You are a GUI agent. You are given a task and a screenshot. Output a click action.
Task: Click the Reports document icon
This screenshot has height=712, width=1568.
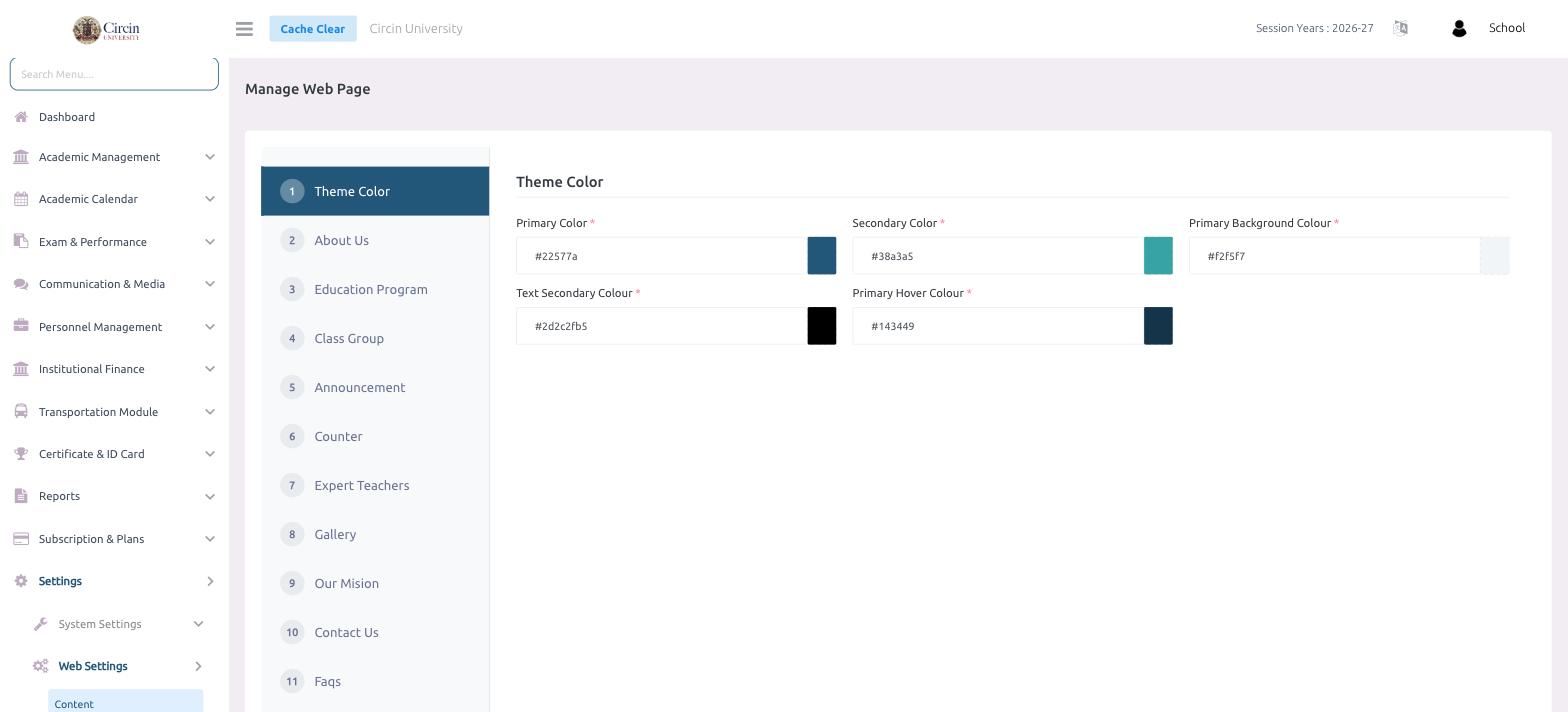(x=21, y=496)
